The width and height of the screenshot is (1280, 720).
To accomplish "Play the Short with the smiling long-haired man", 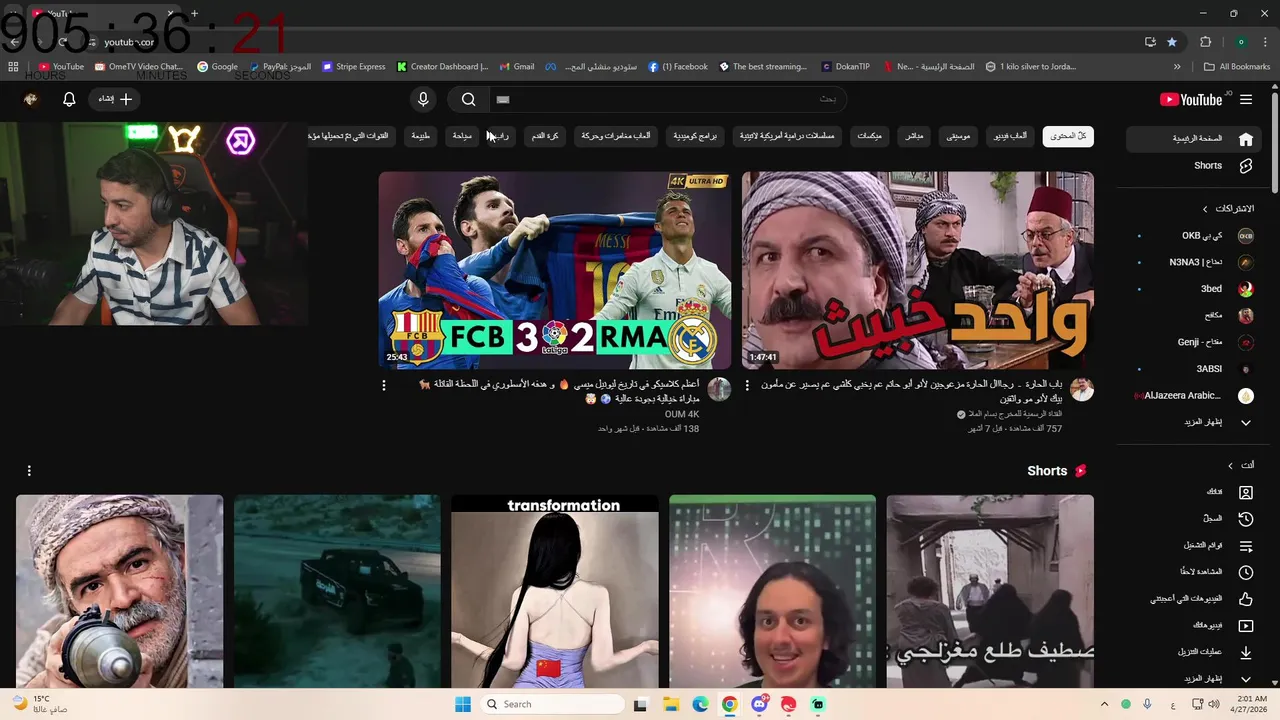I will (x=773, y=591).
